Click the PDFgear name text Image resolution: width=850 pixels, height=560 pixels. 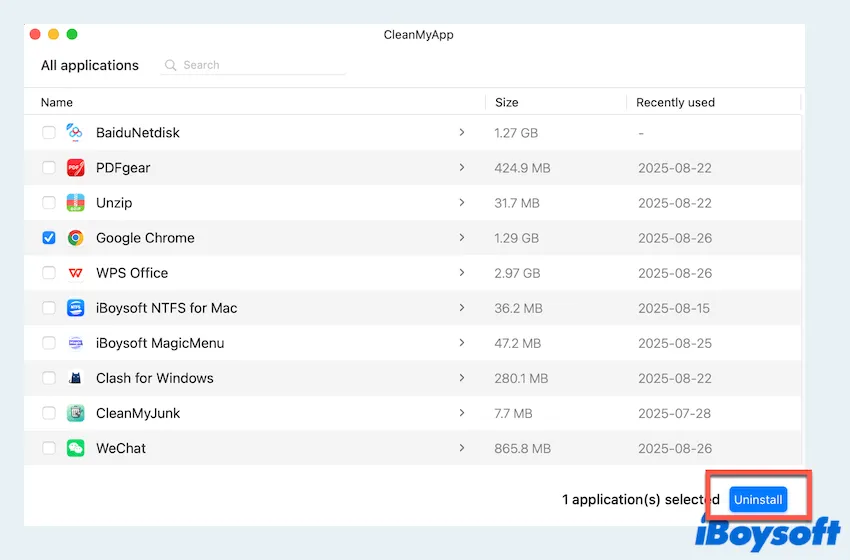123,168
